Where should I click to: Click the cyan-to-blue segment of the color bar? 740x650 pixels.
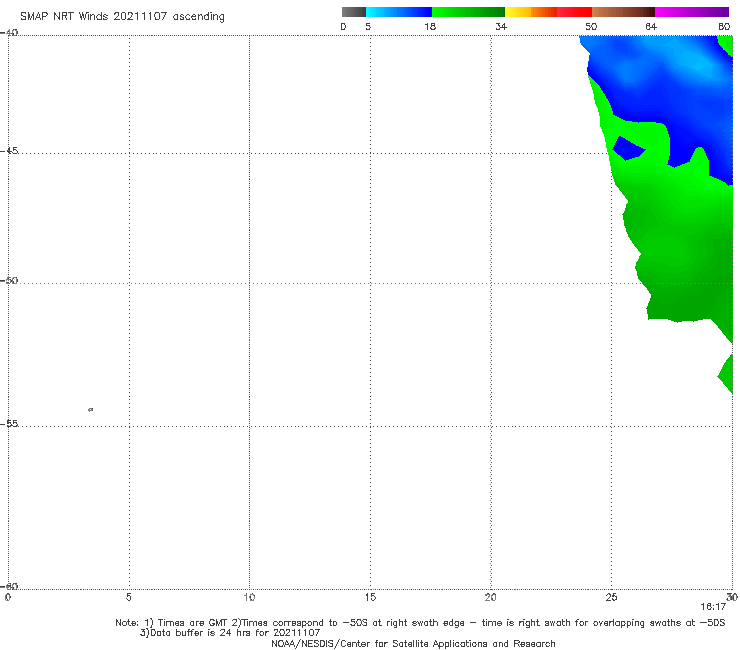coord(399,12)
